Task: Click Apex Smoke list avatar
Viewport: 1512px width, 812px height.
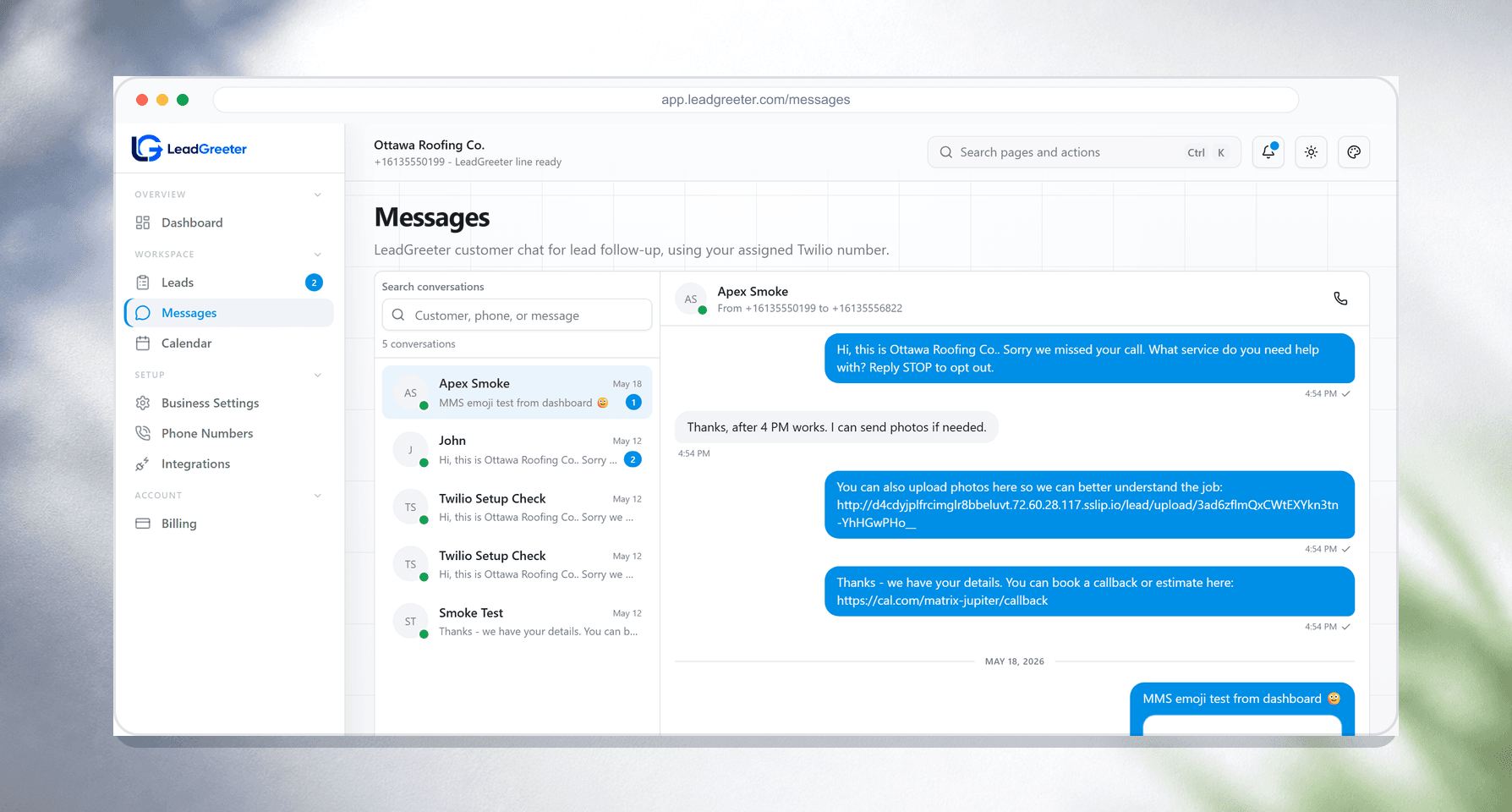Action: coord(410,392)
